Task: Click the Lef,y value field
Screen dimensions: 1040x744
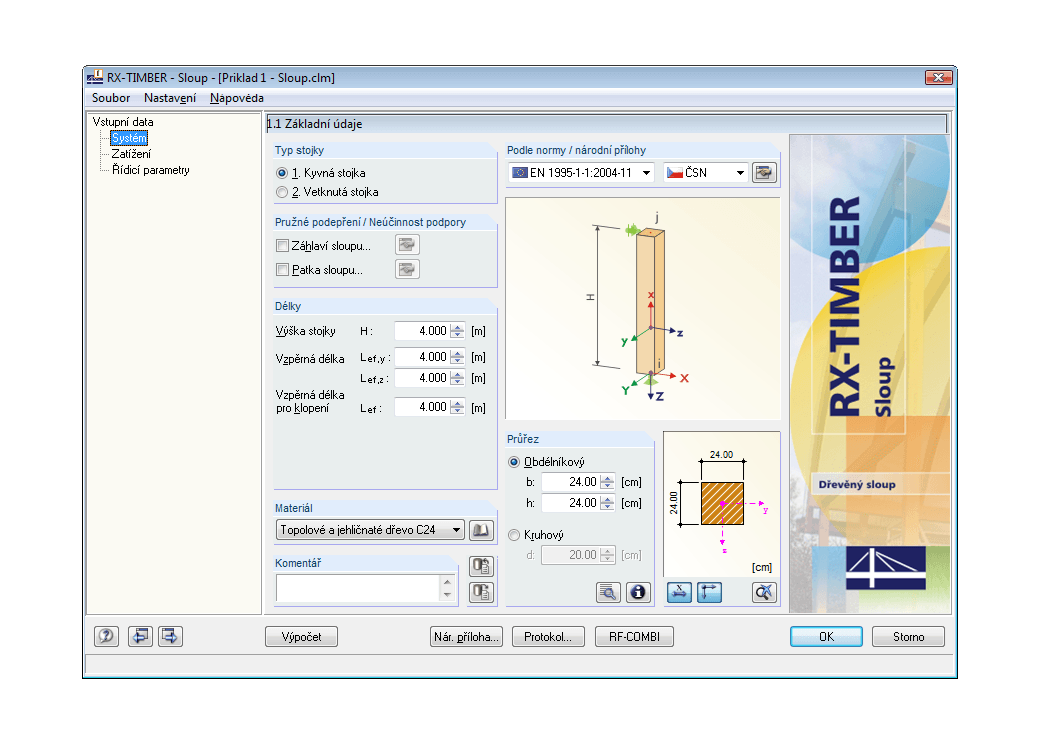Action: coord(422,357)
